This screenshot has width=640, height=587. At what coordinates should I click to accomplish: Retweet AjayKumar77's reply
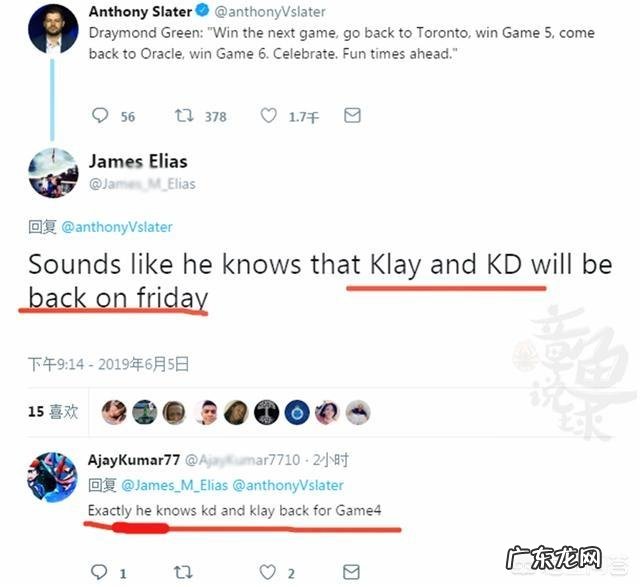(183, 572)
